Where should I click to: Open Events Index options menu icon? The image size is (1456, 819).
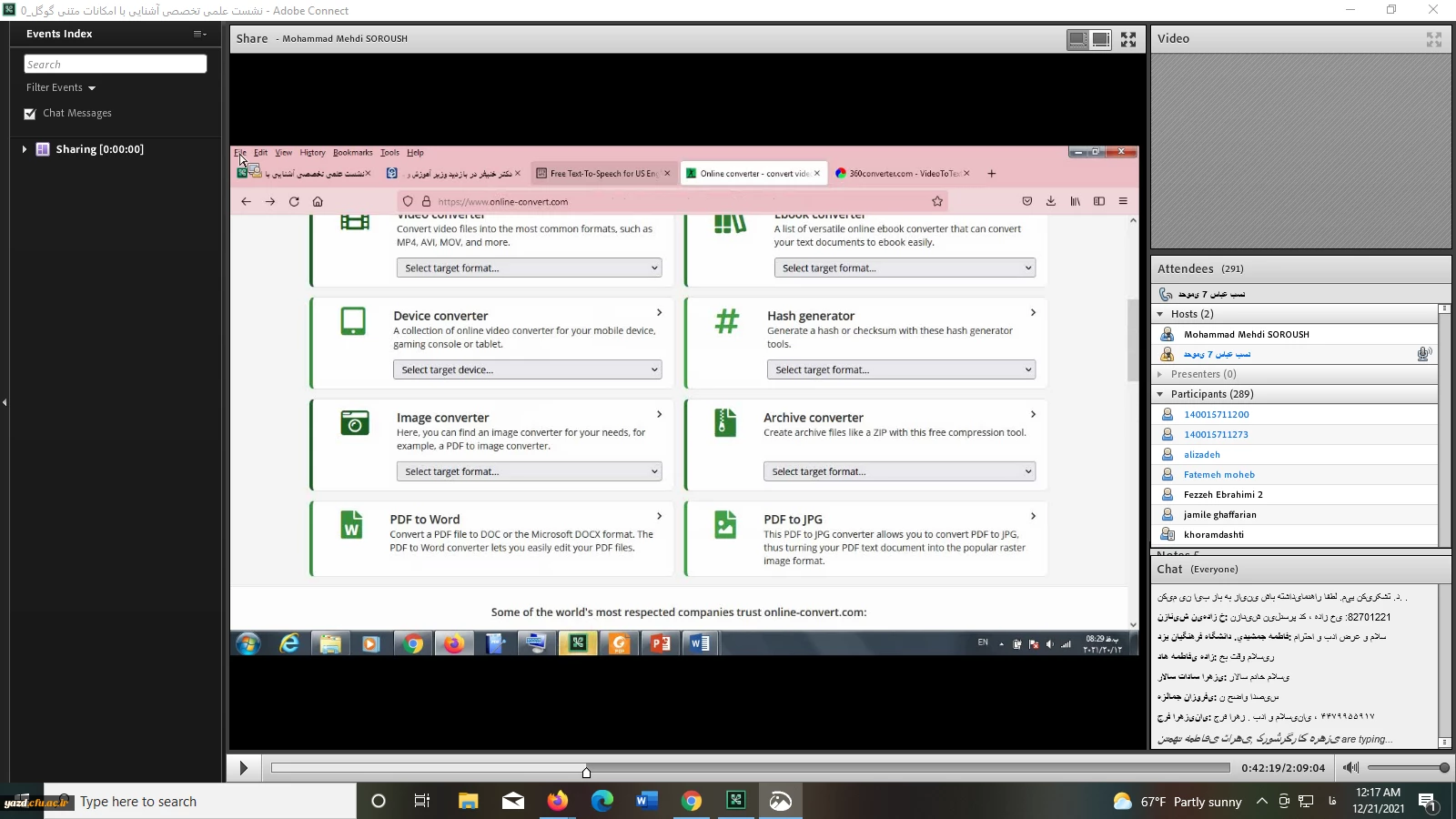pyautogui.click(x=199, y=34)
